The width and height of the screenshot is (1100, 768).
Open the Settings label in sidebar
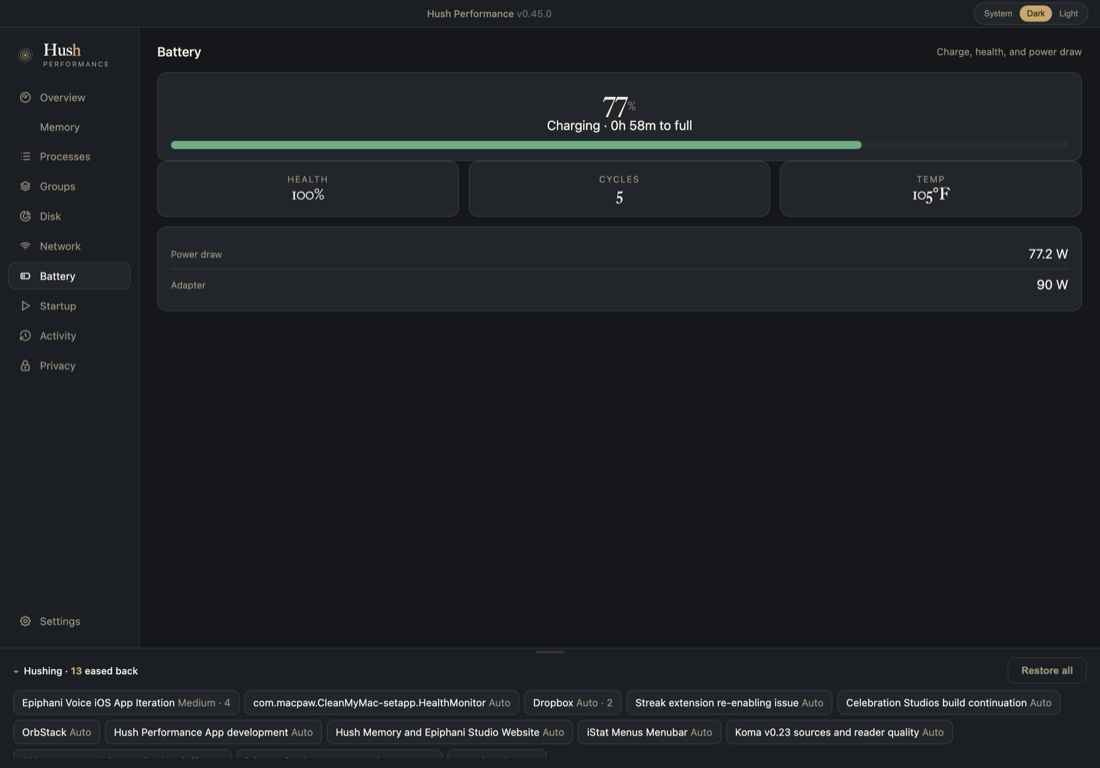pyautogui.click(x=60, y=621)
